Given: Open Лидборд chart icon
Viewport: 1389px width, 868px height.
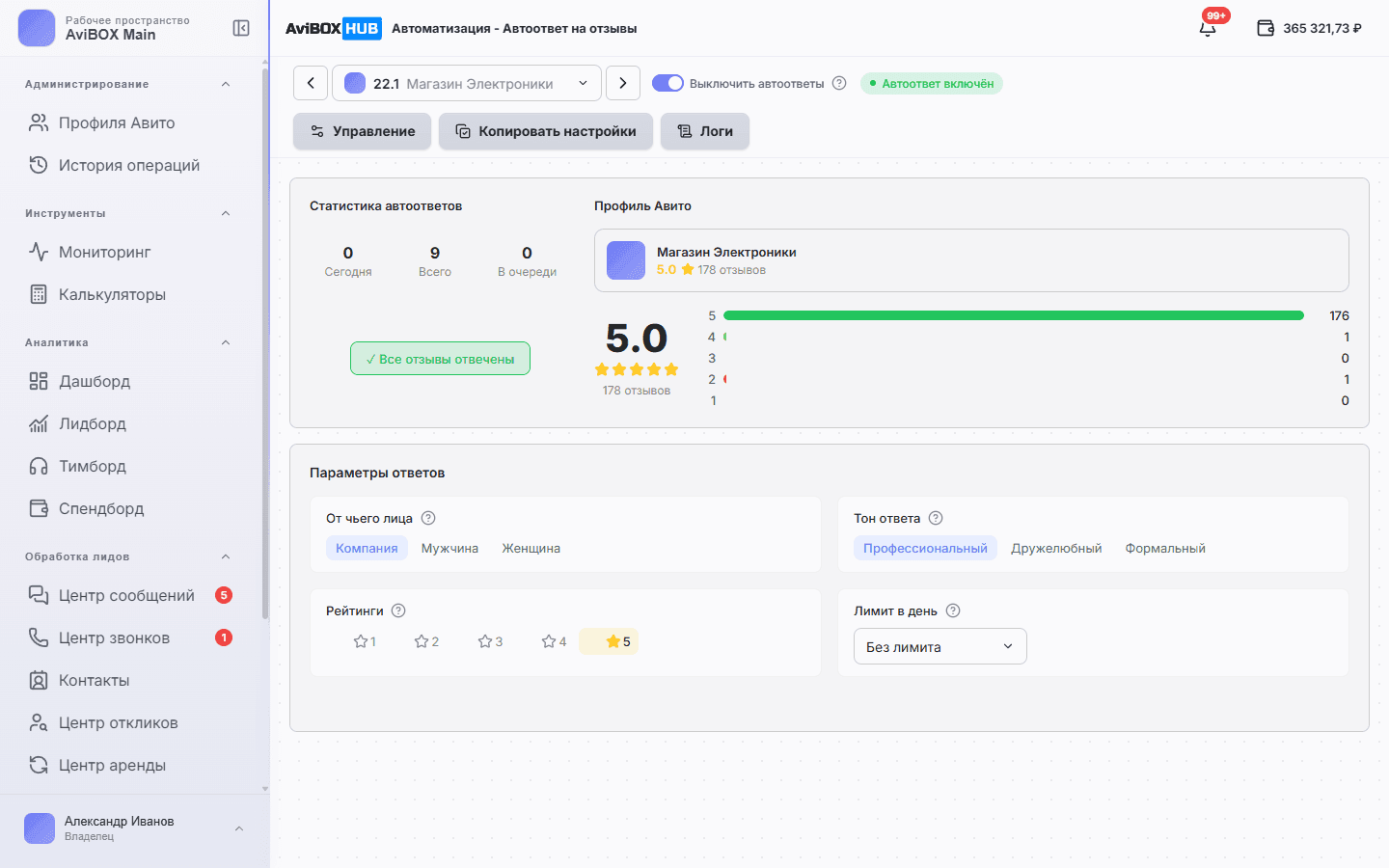Looking at the screenshot, I should (x=39, y=423).
